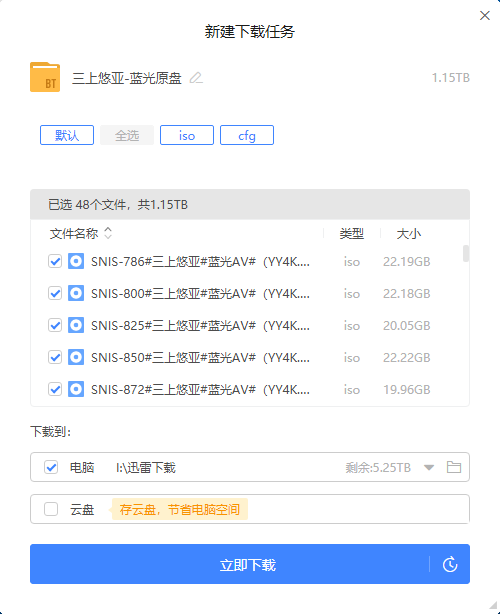The height and width of the screenshot is (614, 500).
Task: Click the disc icon of SNIS-872
Action: (76, 389)
